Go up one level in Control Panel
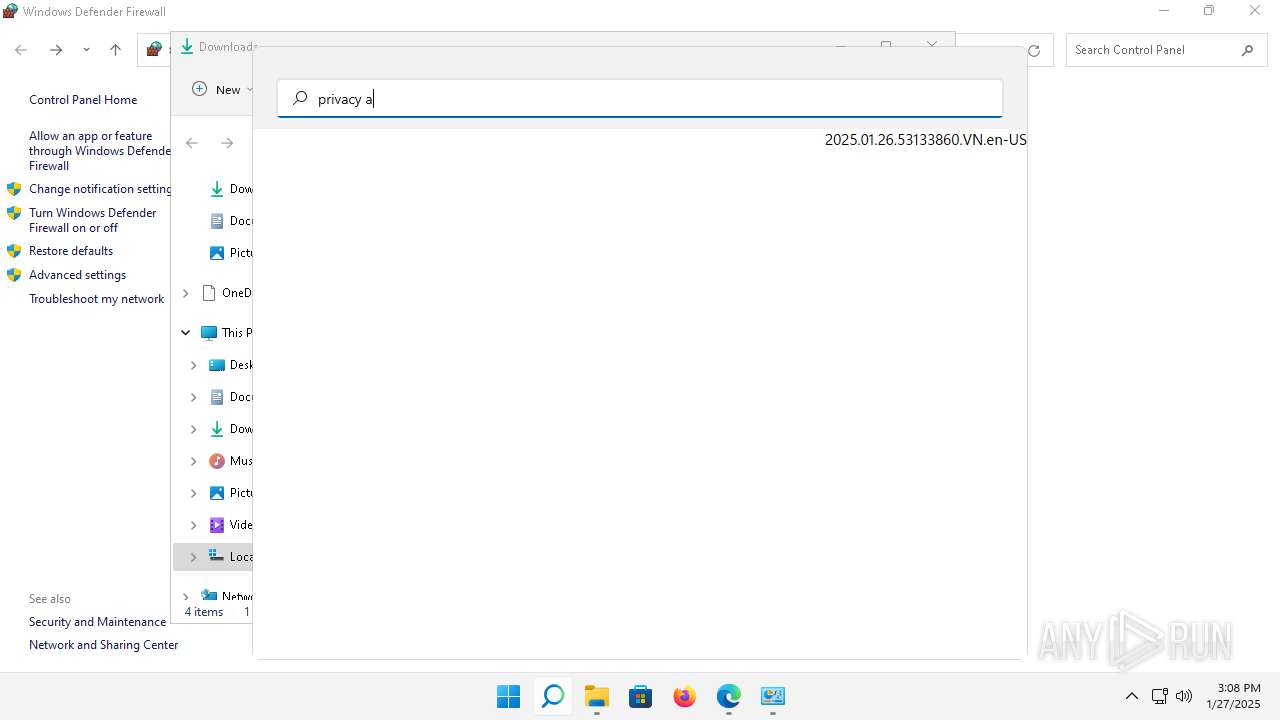Screen dimensions: 1280x720 115,50
